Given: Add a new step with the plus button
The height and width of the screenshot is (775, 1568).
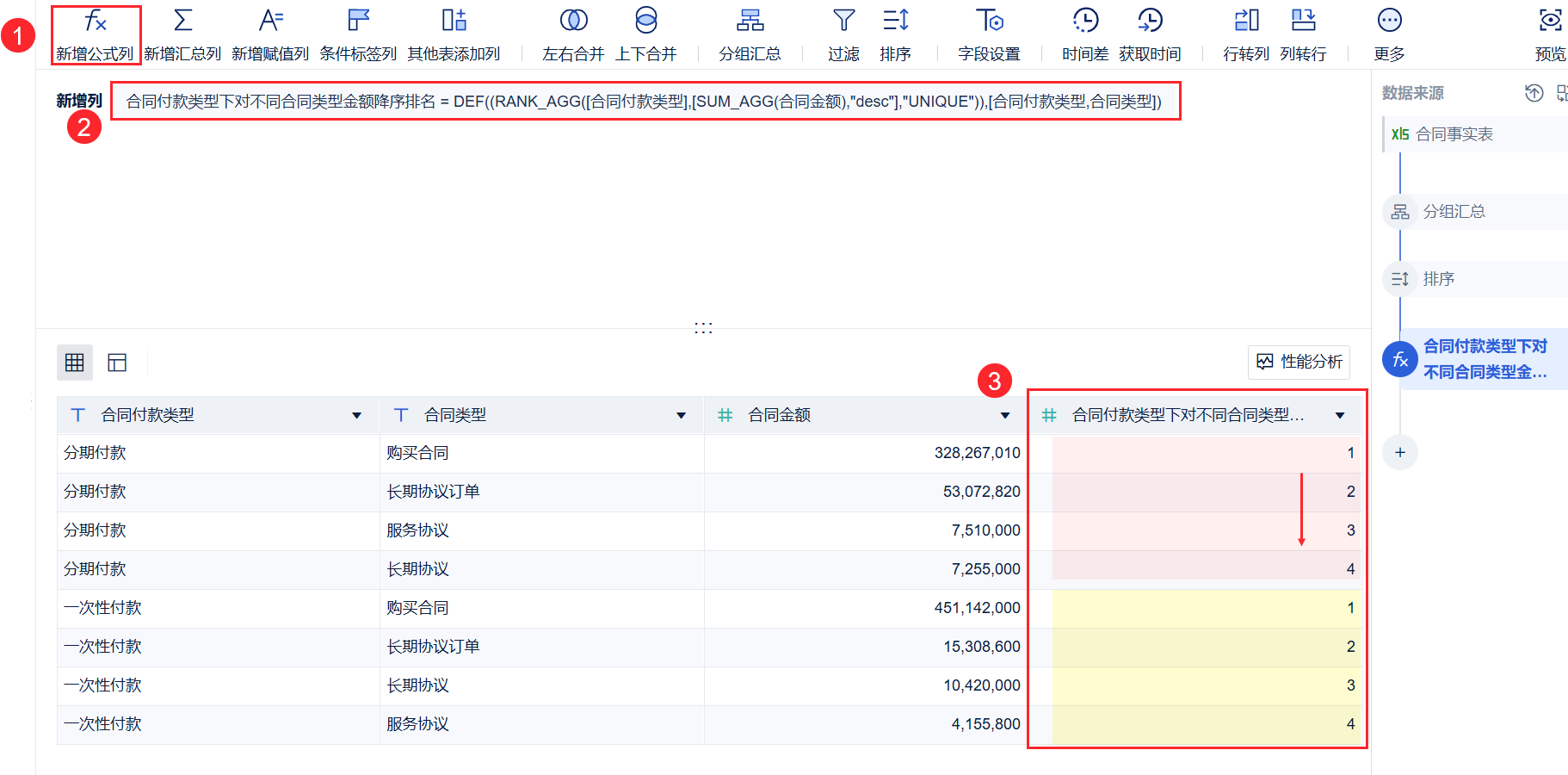Looking at the screenshot, I should (1400, 452).
